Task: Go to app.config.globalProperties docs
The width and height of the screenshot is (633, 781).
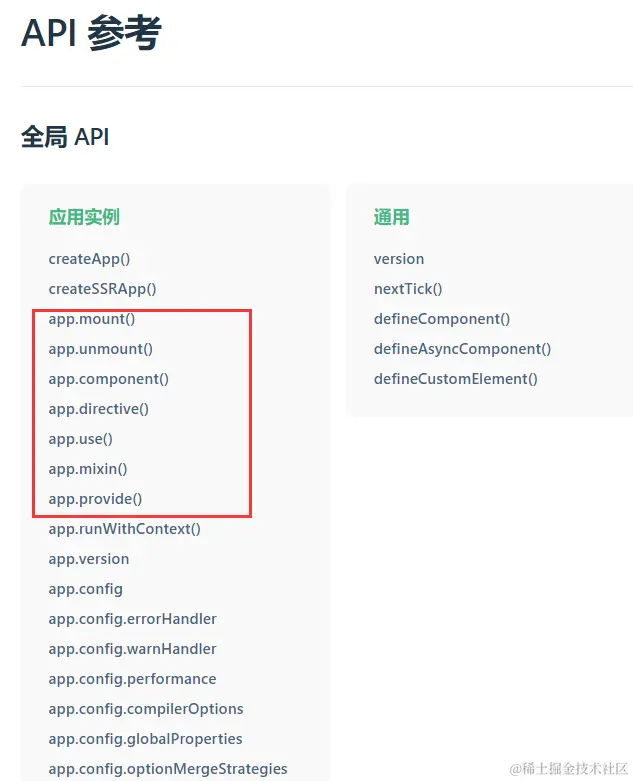Action: tap(145, 739)
